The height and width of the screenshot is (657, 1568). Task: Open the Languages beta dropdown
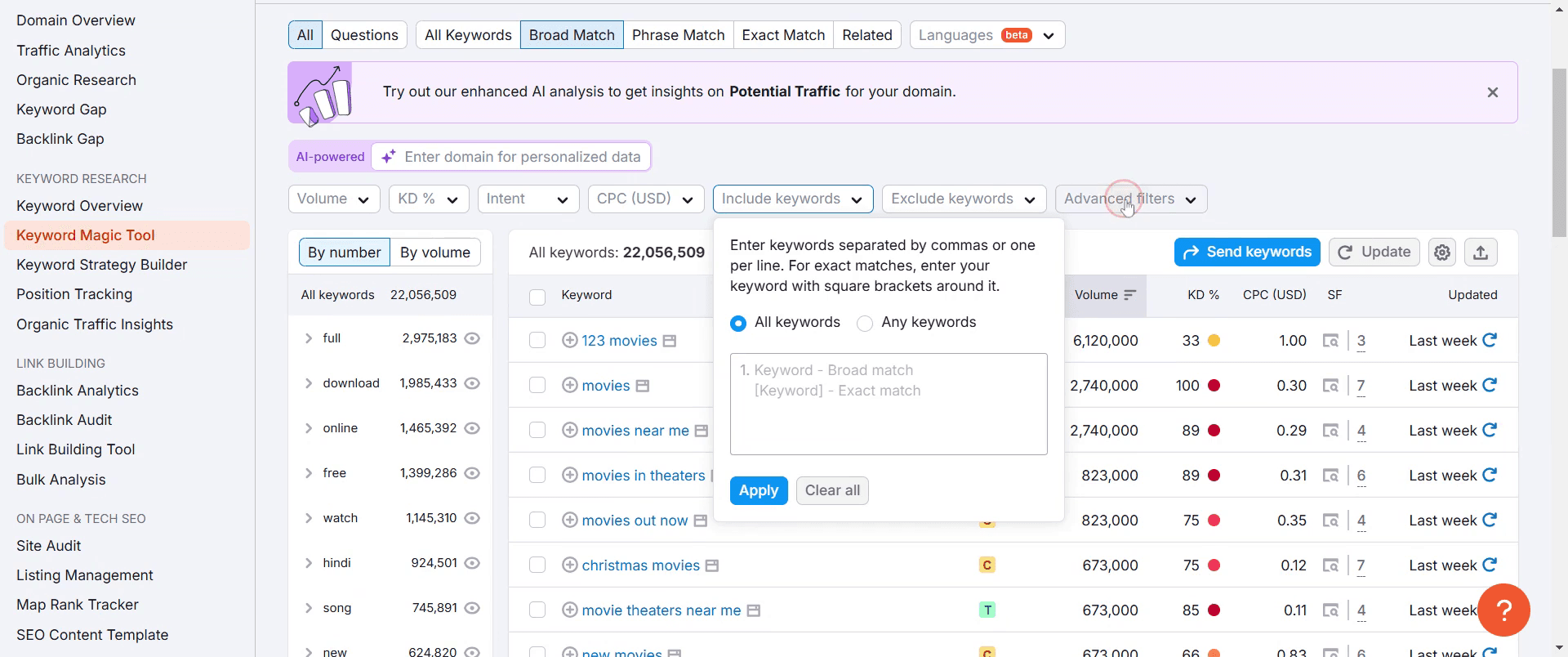coord(987,35)
